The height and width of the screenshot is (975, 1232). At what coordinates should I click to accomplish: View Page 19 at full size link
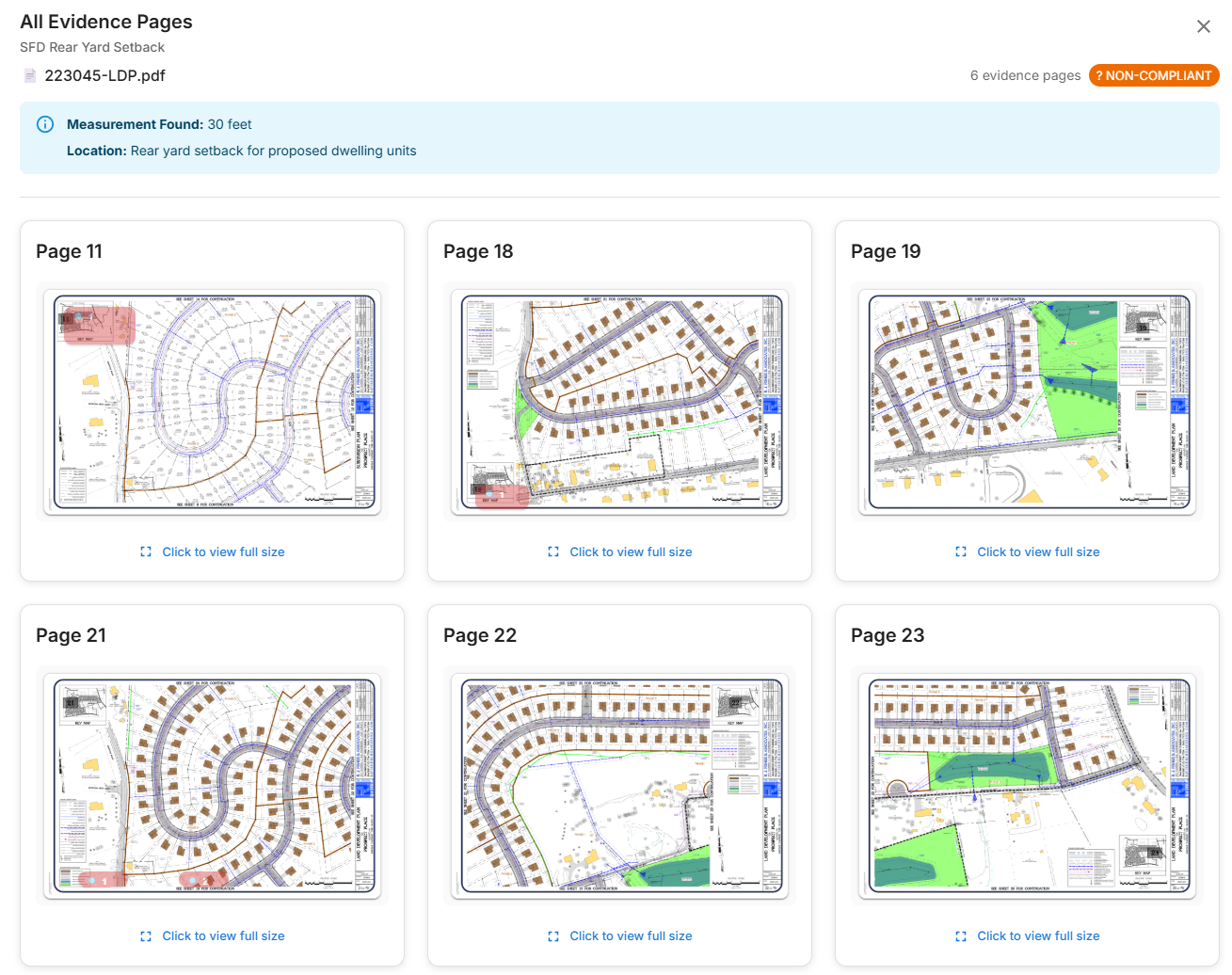click(1038, 551)
